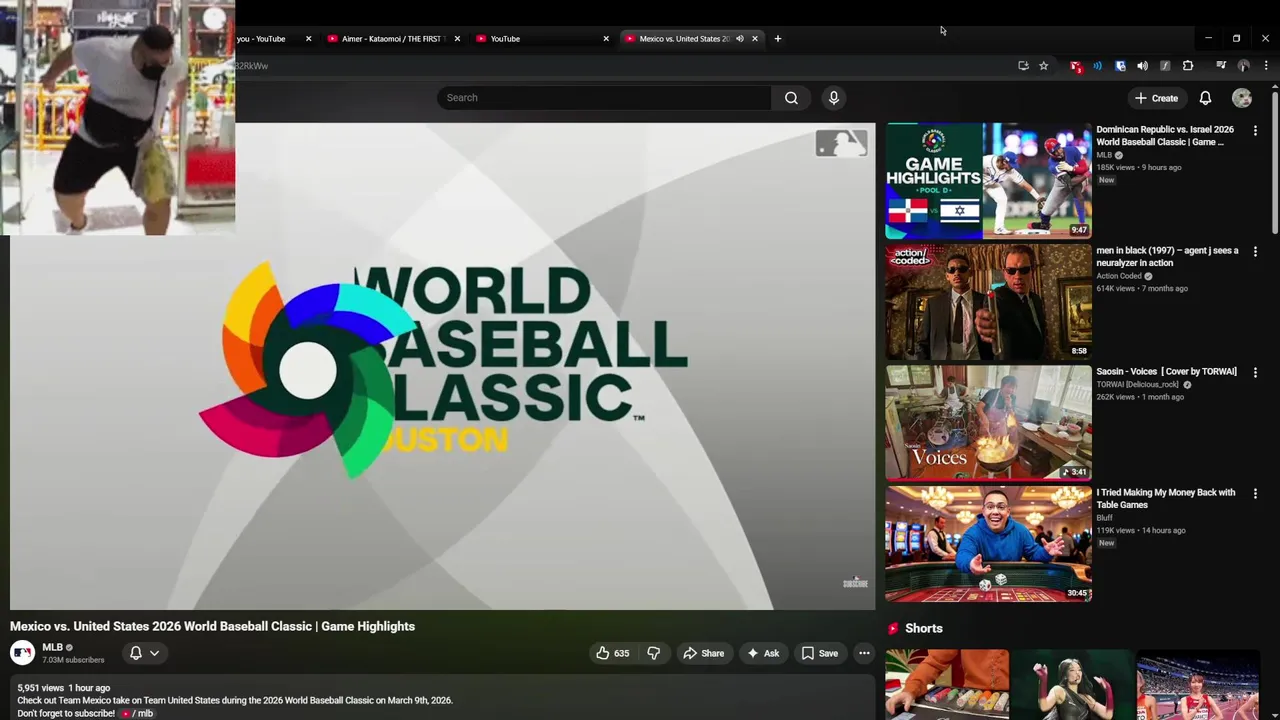This screenshot has width=1280, height=720.
Task: Open options for the Saosin - Voices video
Action: (x=1255, y=372)
